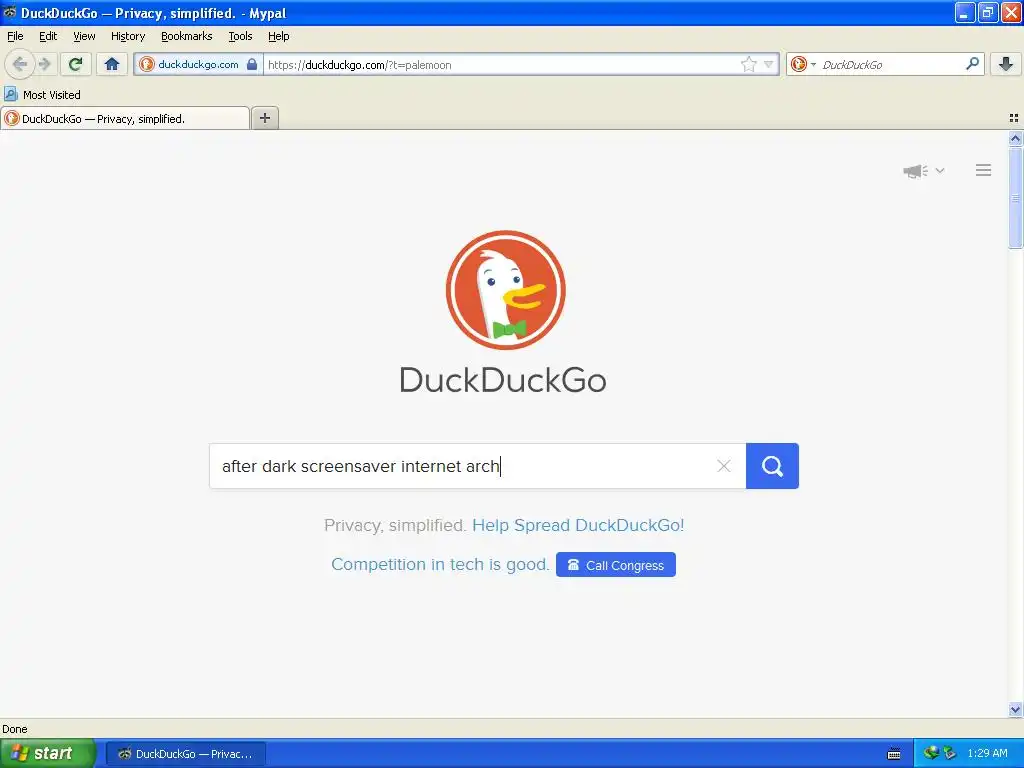Image resolution: width=1024 pixels, height=768 pixels.
Task: Submit search with blue magnifier button
Action: click(x=772, y=466)
